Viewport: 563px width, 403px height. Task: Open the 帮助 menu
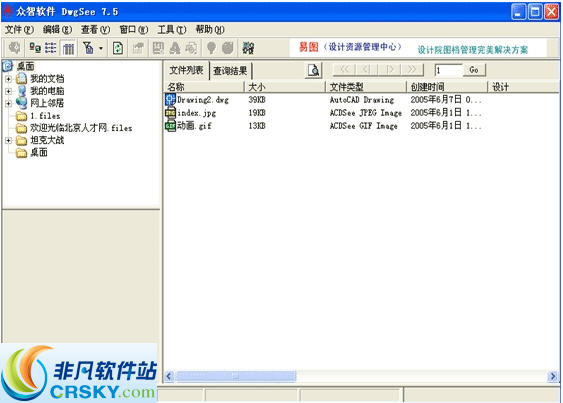(210, 29)
